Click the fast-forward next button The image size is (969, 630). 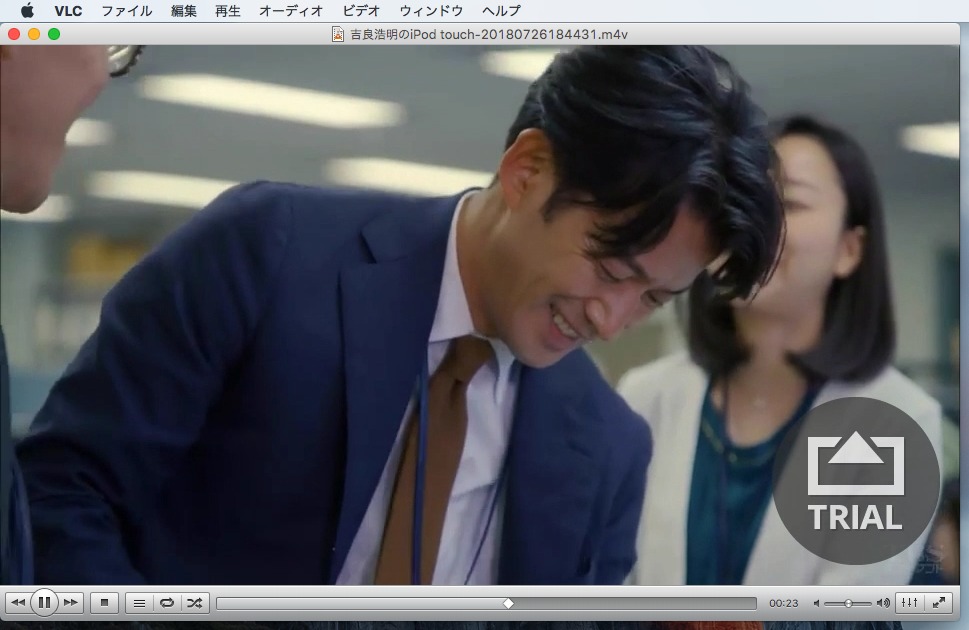[x=71, y=602]
